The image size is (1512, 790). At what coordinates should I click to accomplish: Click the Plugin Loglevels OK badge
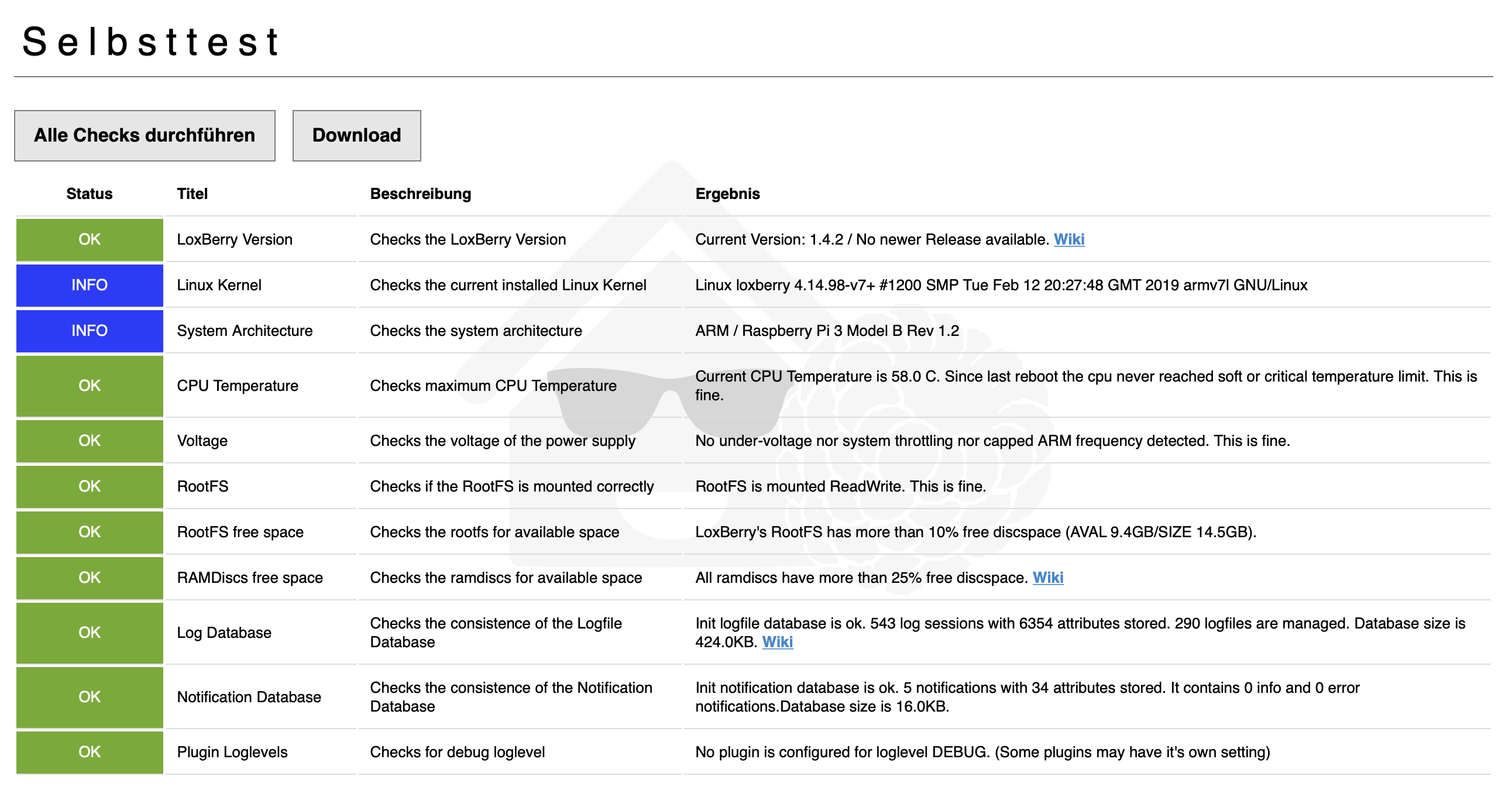click(x=89, y=752)
